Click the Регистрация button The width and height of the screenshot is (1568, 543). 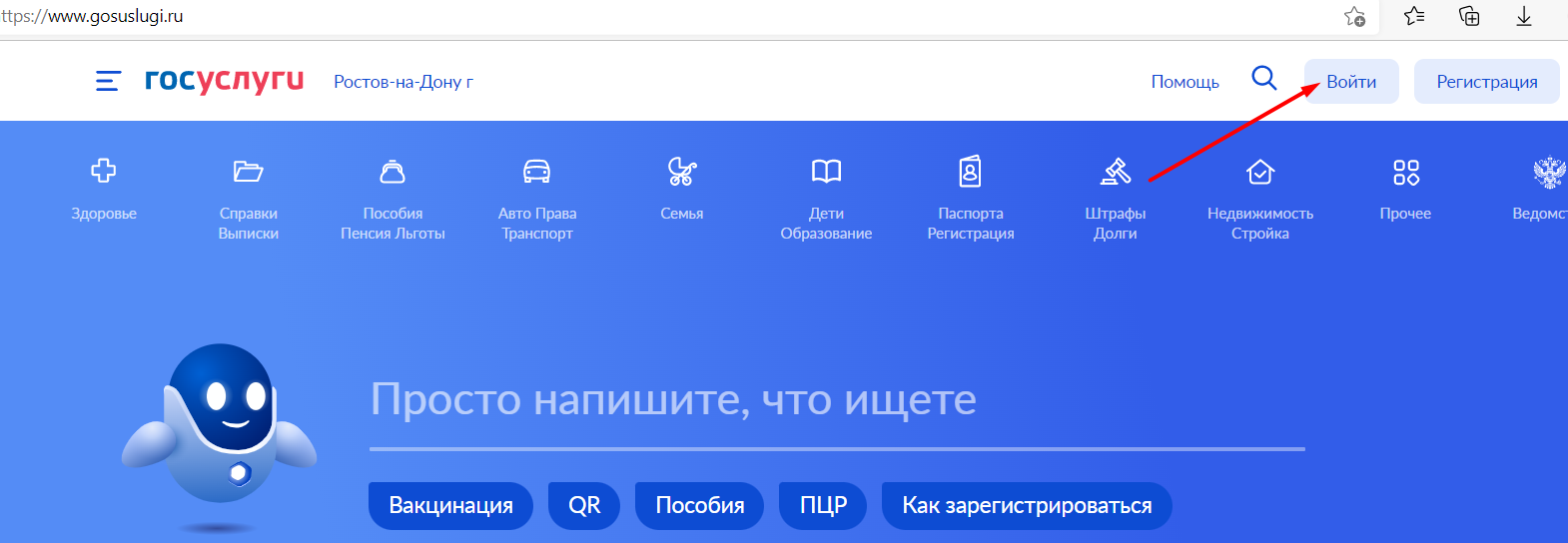point(1486,82)
